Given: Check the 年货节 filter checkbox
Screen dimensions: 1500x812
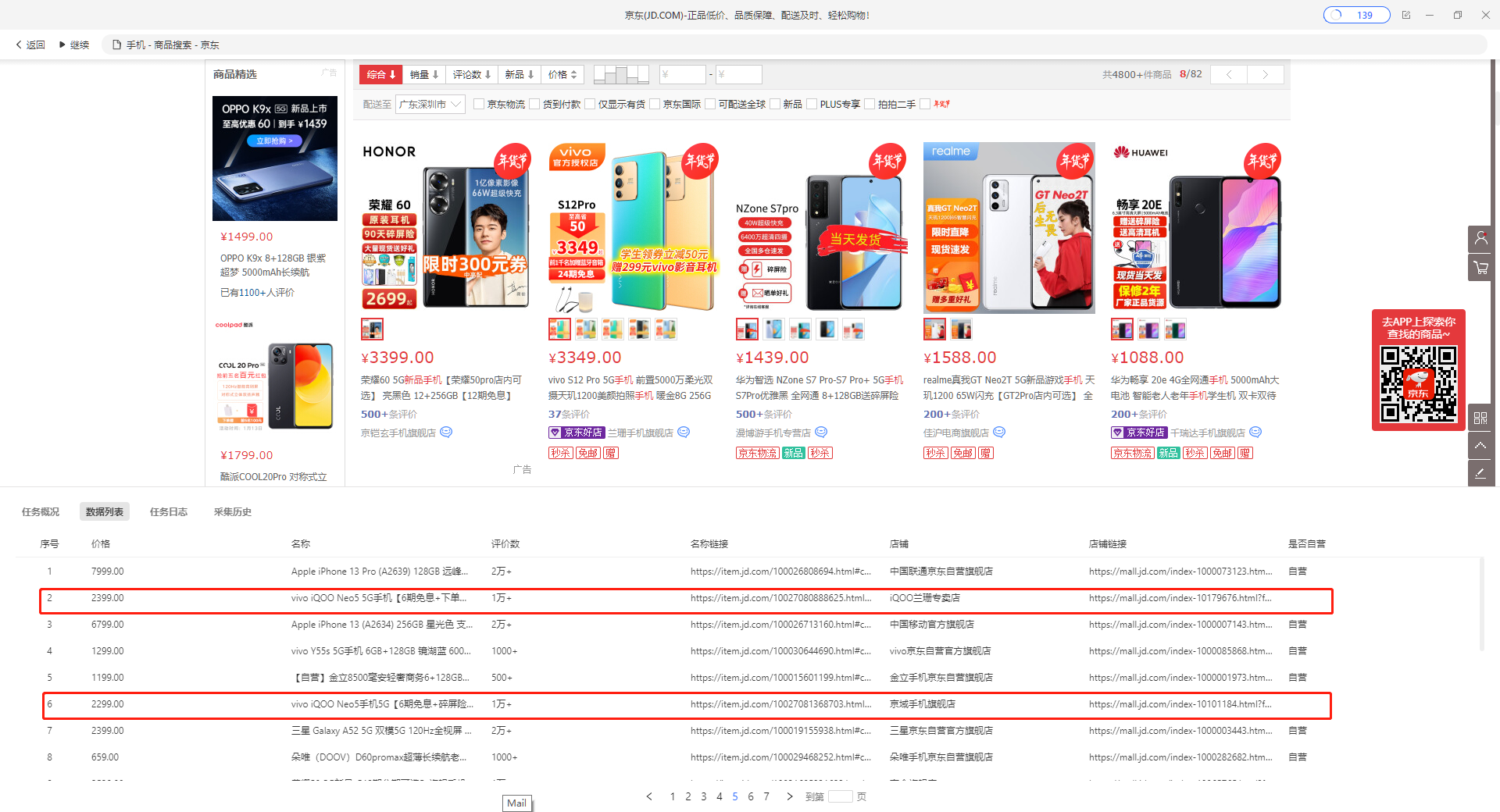Looking at the screenshot, I should pyautogui.click(x=925, y=104).
